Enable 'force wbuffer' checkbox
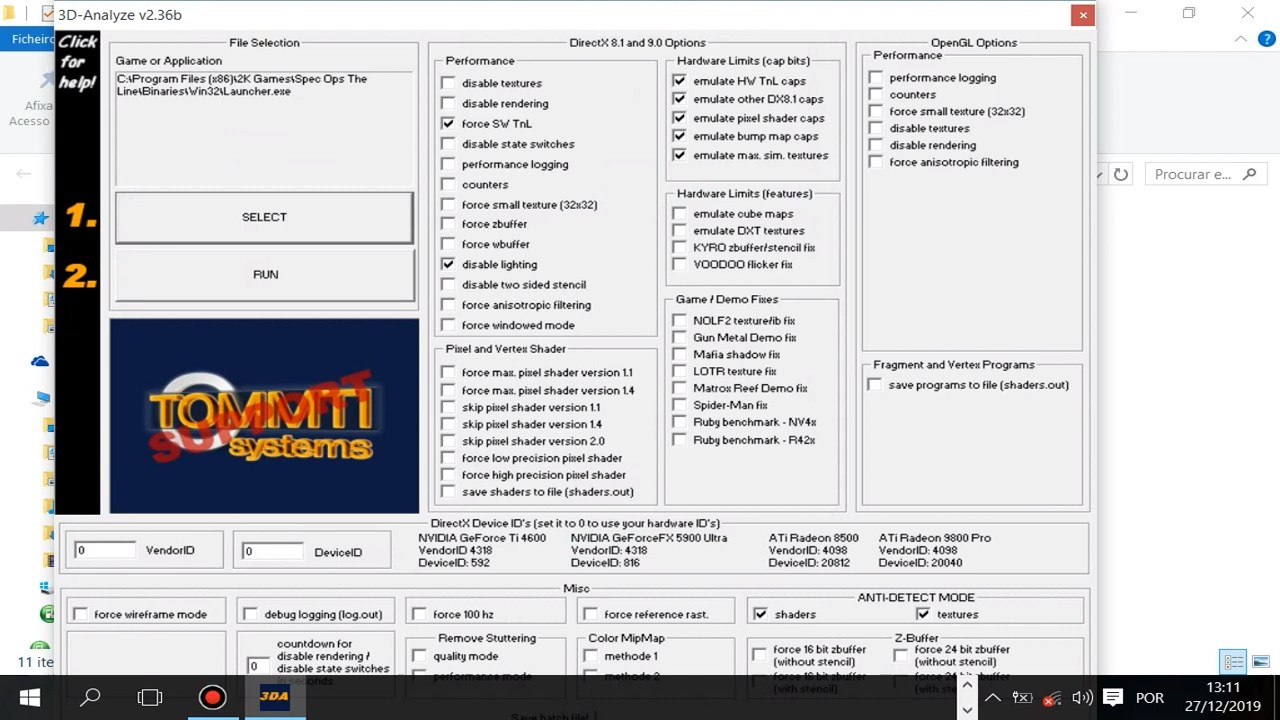 448,244
